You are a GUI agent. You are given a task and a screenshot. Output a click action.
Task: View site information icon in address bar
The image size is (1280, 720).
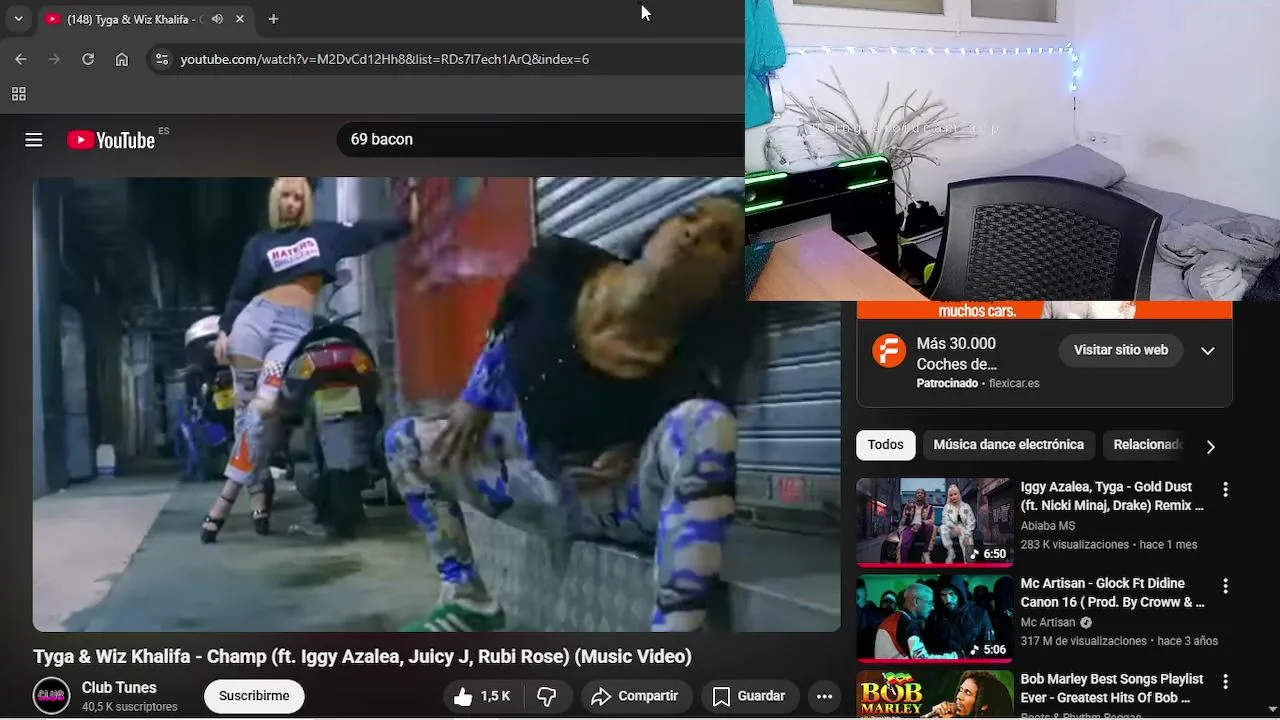pos(162,59)
